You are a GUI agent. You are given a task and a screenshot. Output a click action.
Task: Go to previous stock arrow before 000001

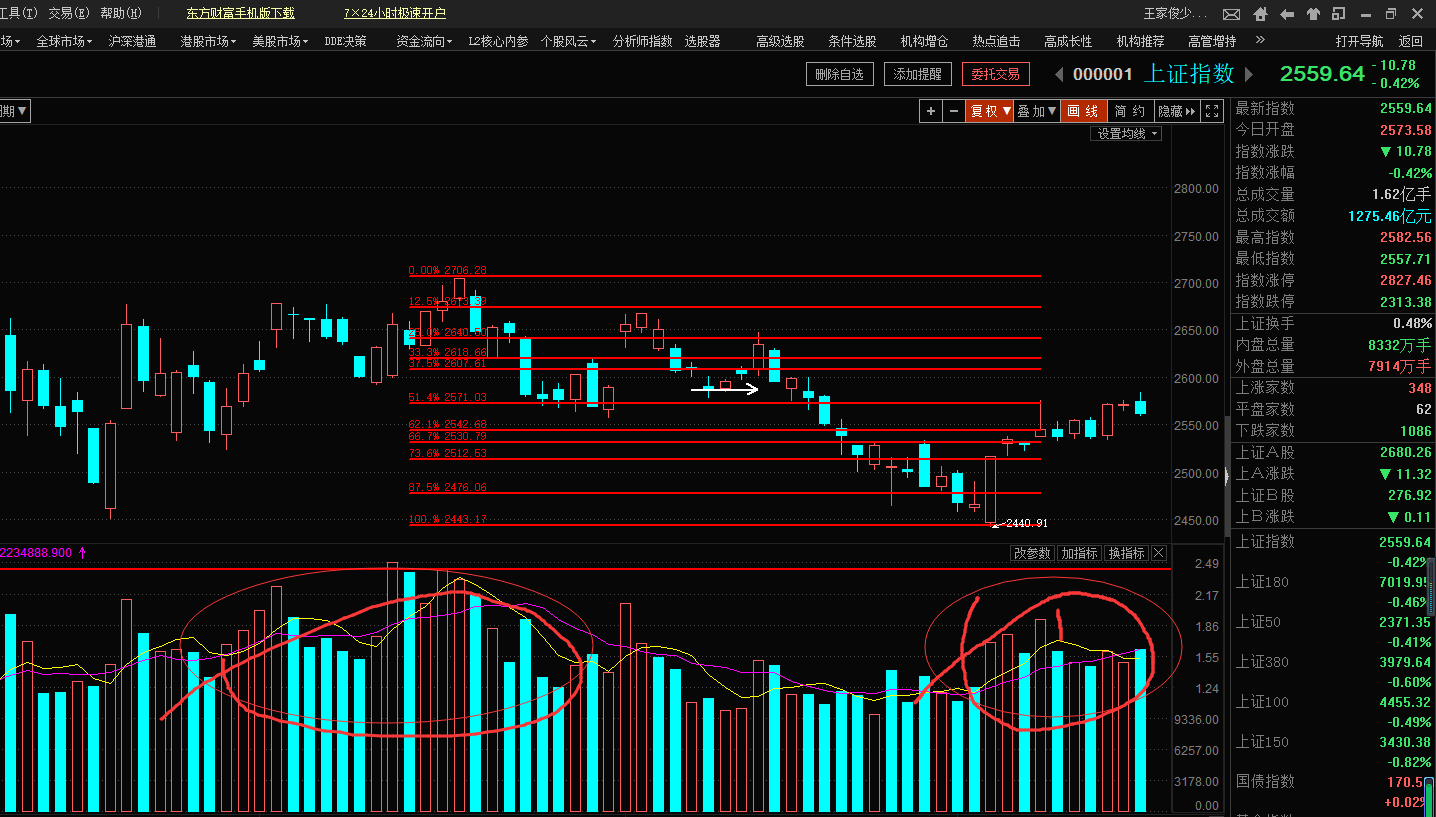(x=1059, y=75)
